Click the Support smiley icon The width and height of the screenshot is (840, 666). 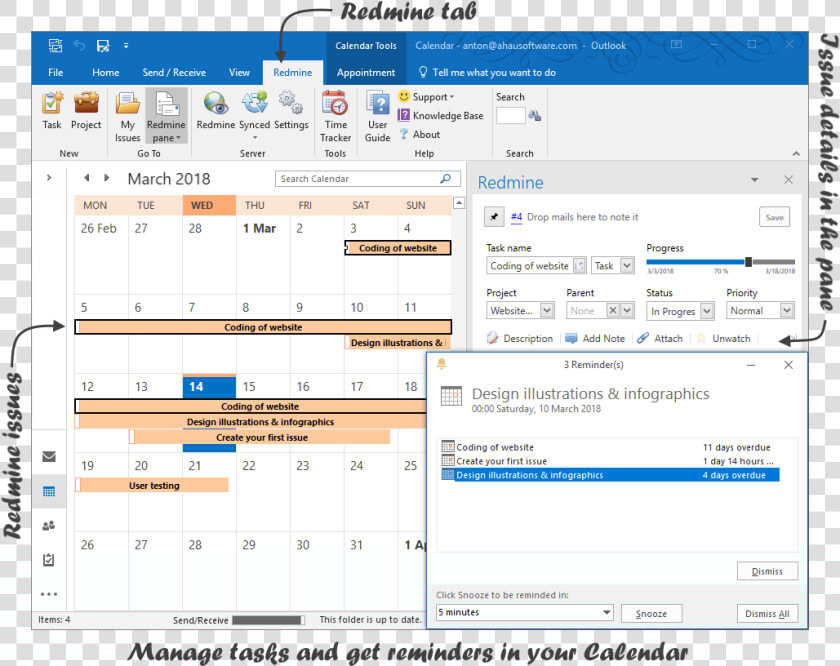click(404, 96)
